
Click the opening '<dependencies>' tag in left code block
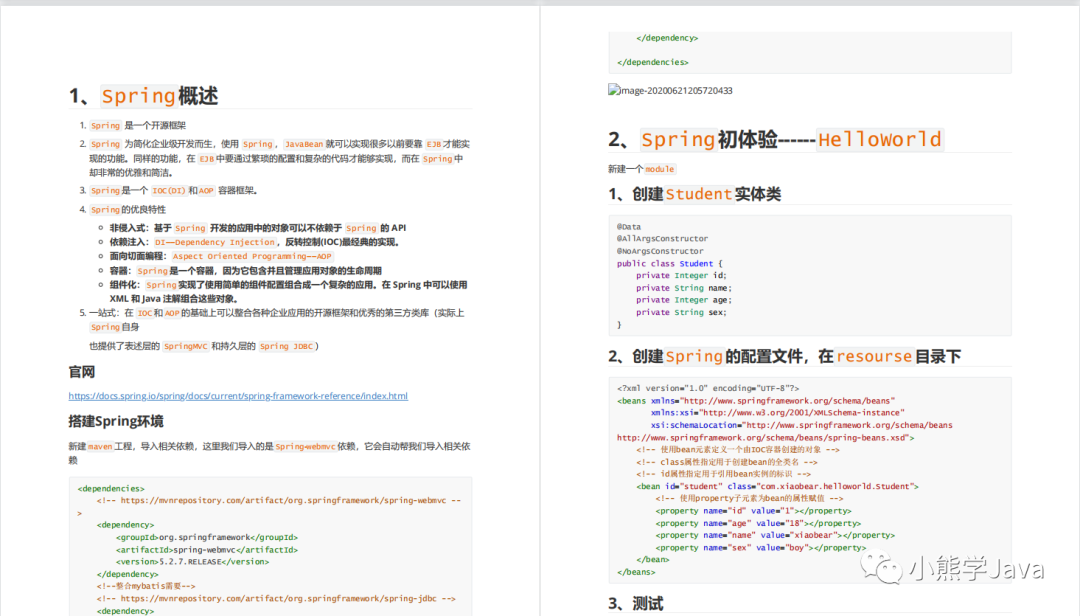111,489
